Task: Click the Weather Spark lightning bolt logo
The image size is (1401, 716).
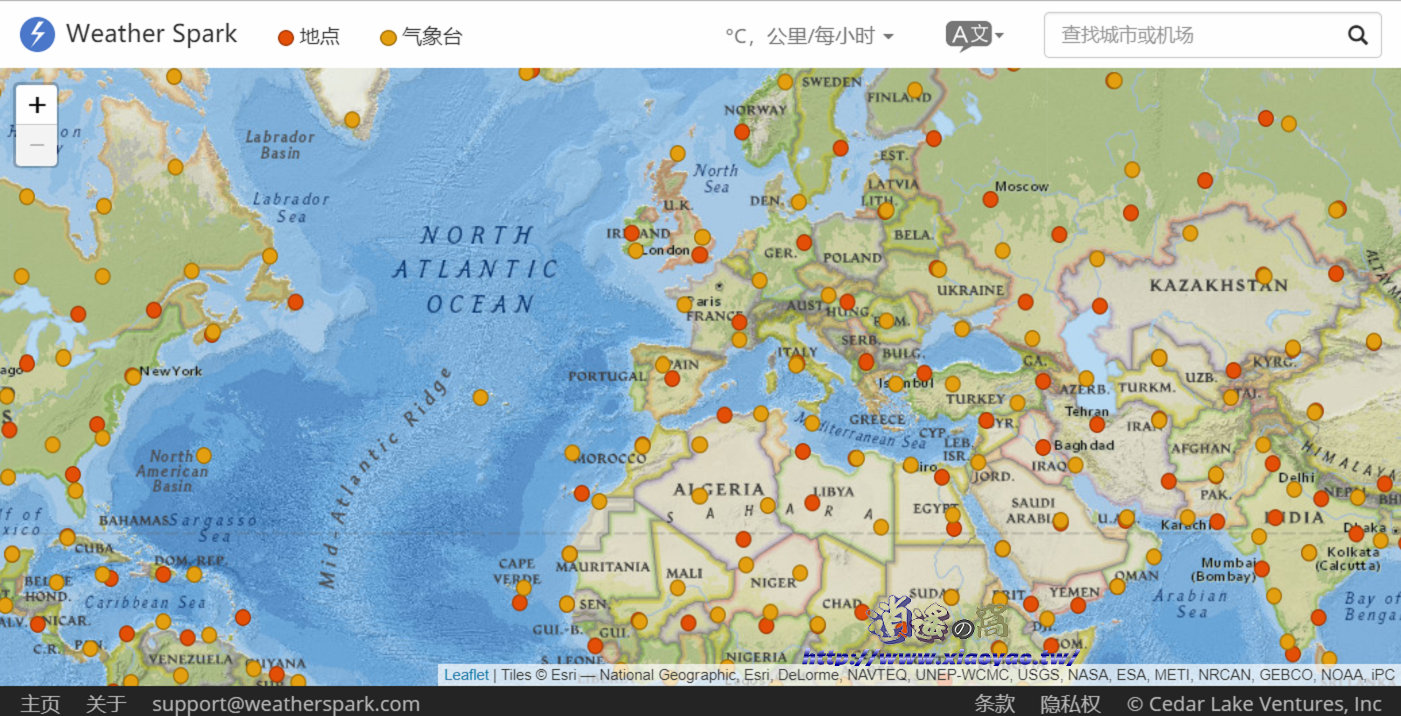Action: coord(36,33)
